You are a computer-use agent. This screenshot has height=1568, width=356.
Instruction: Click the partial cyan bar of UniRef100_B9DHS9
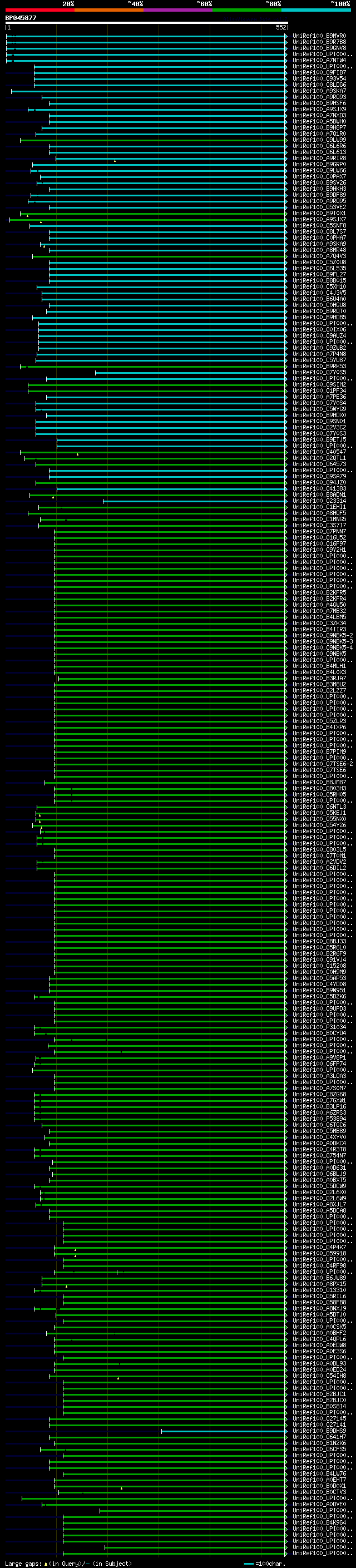point(224,1431)
